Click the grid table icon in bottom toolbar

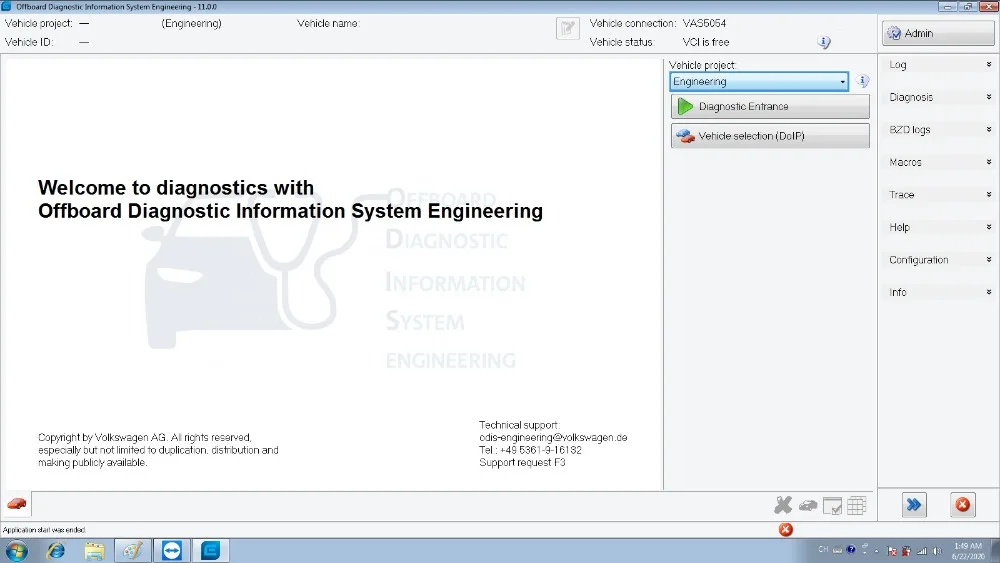tap(857, 506)
